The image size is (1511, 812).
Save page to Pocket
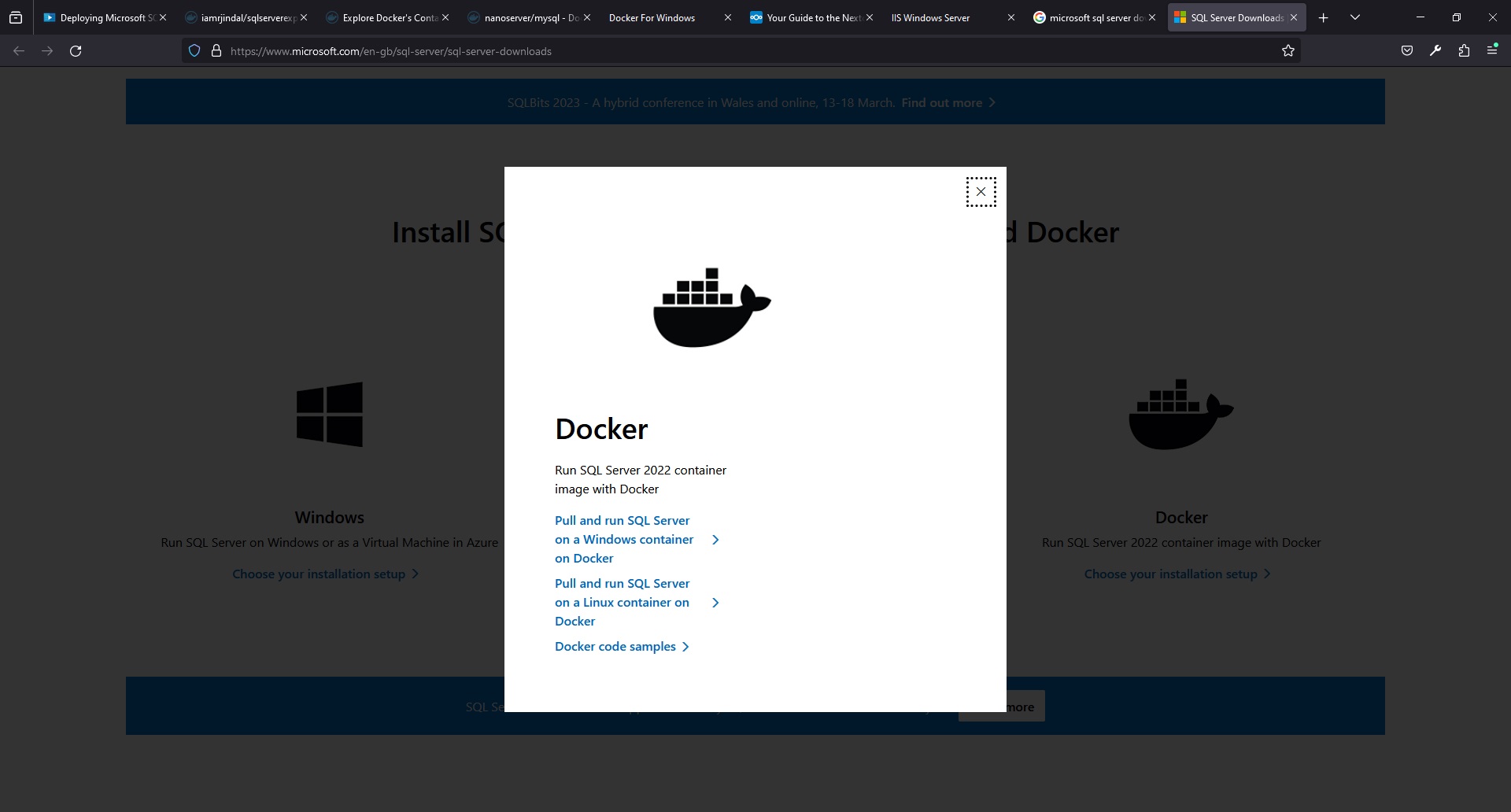pos(1407,51)
